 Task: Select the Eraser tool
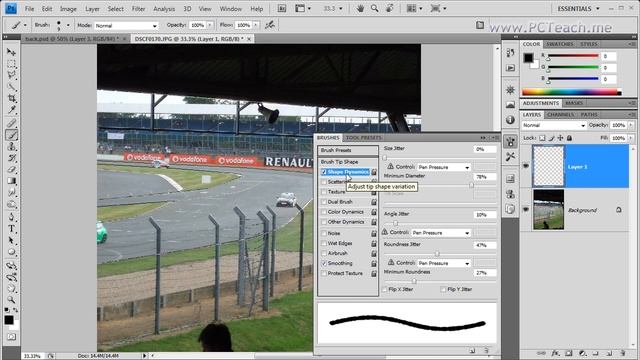[x=11, y=169]
